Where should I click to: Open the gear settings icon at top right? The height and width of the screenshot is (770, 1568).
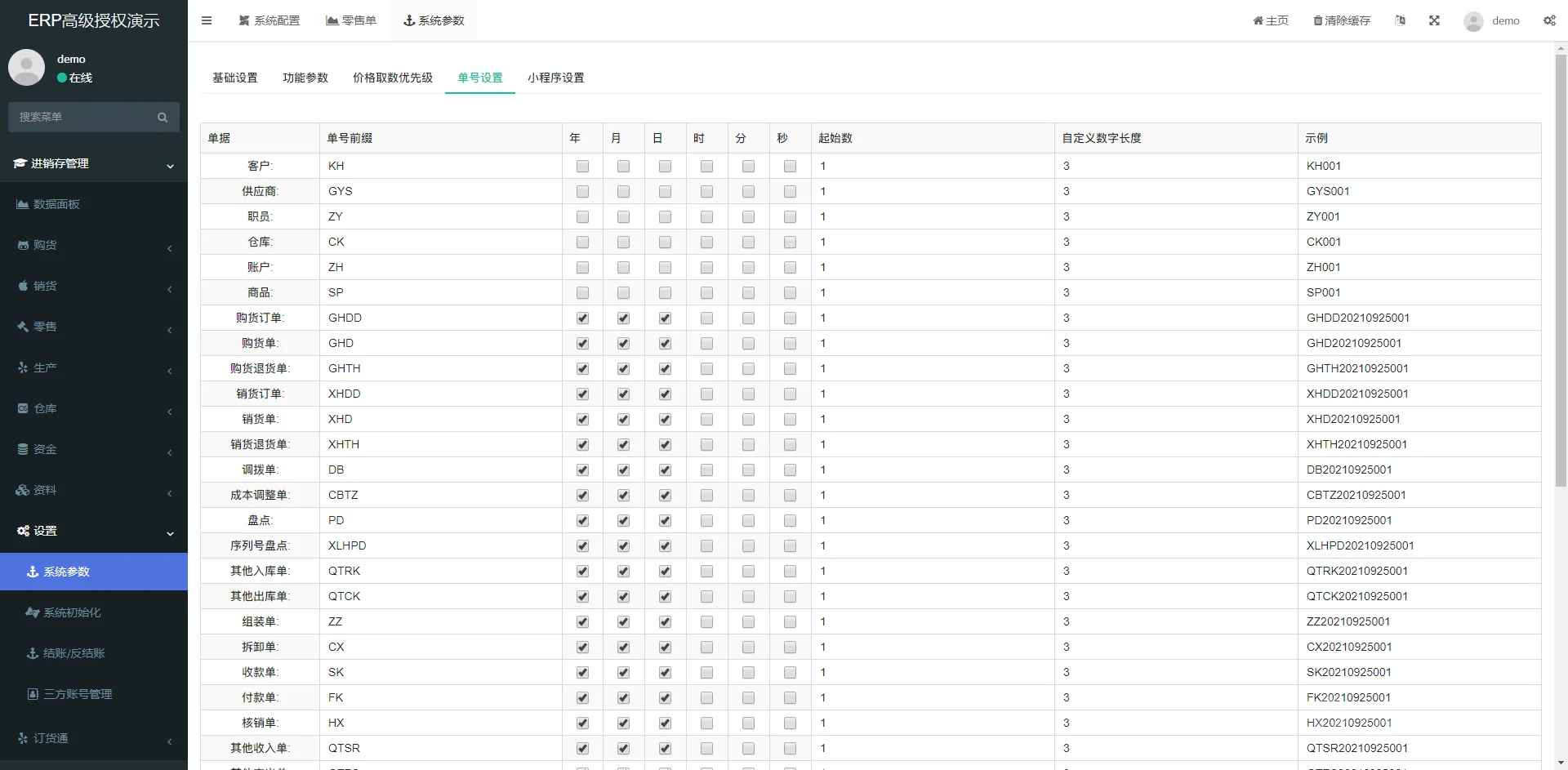click(x=1549, y=20)
